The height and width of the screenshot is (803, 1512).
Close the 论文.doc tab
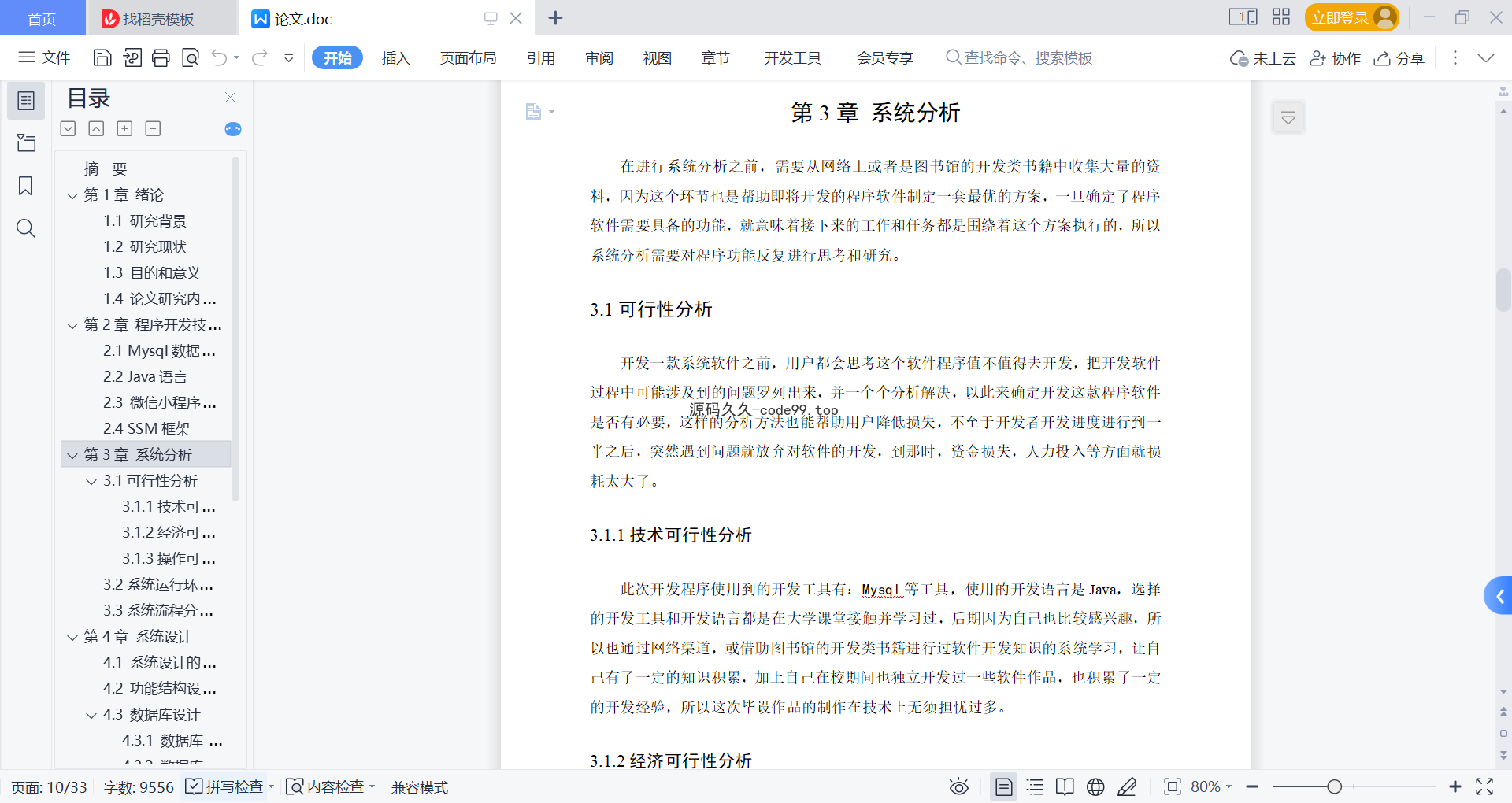pos(516,17)
